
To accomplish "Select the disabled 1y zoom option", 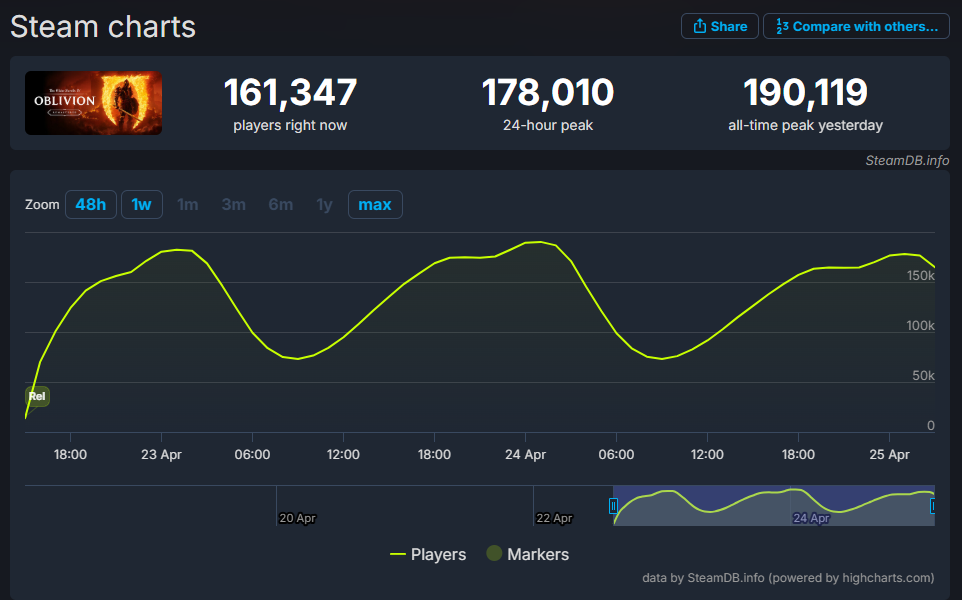I will 325,204.
